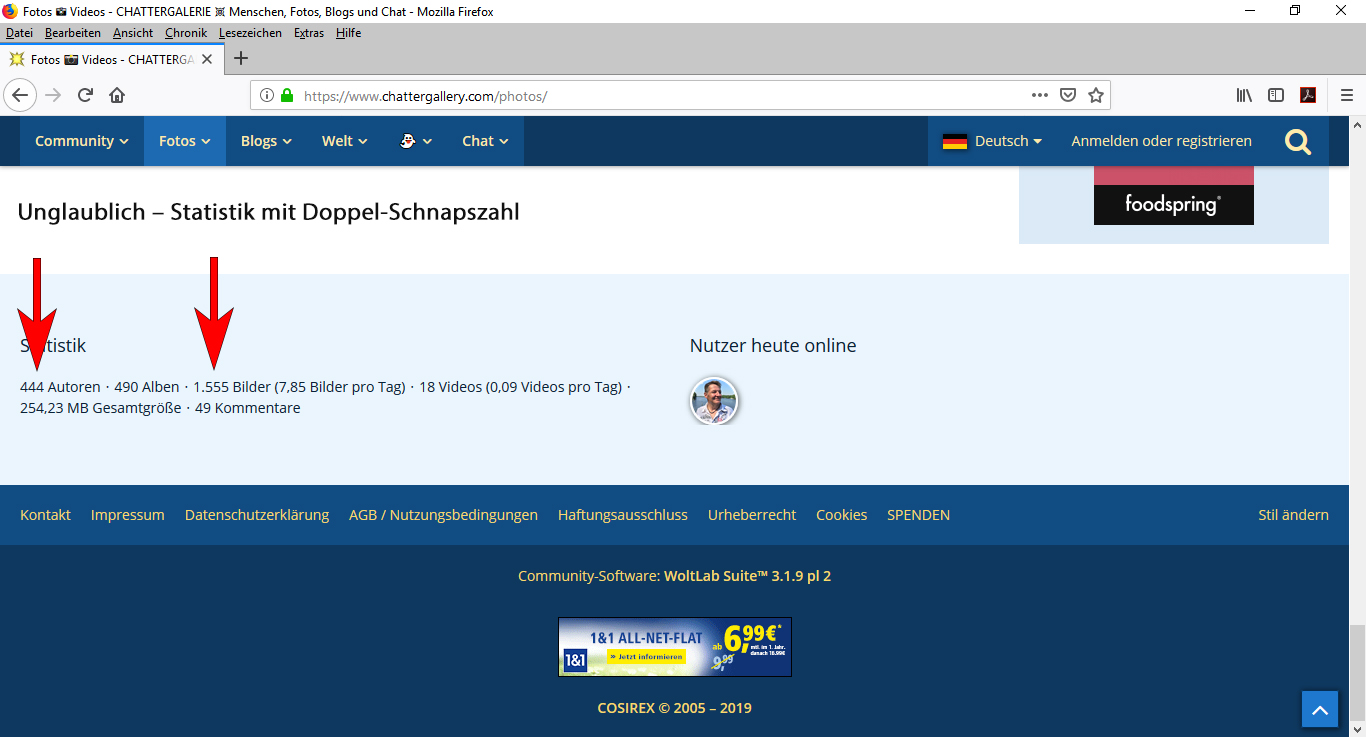Go to Firefox home page icon
Viewport: 1366px width, 737px height.
coord(117,95)
